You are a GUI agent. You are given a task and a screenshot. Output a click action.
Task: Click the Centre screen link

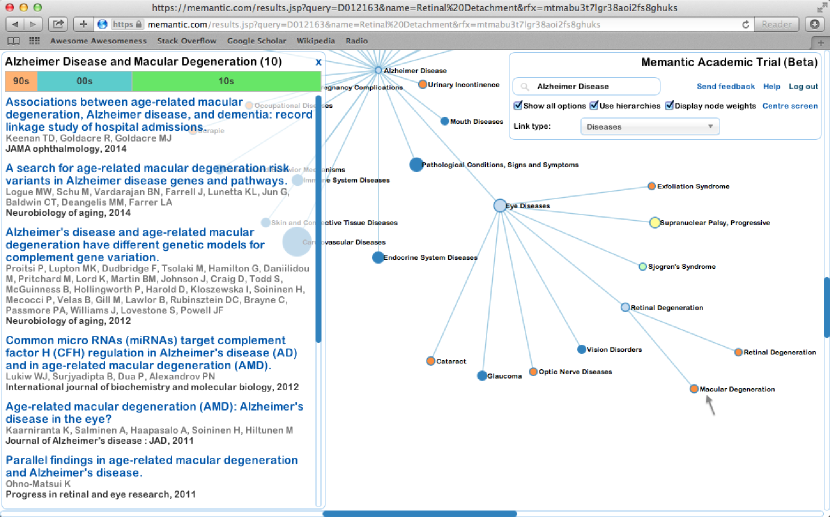click(790, 106)
